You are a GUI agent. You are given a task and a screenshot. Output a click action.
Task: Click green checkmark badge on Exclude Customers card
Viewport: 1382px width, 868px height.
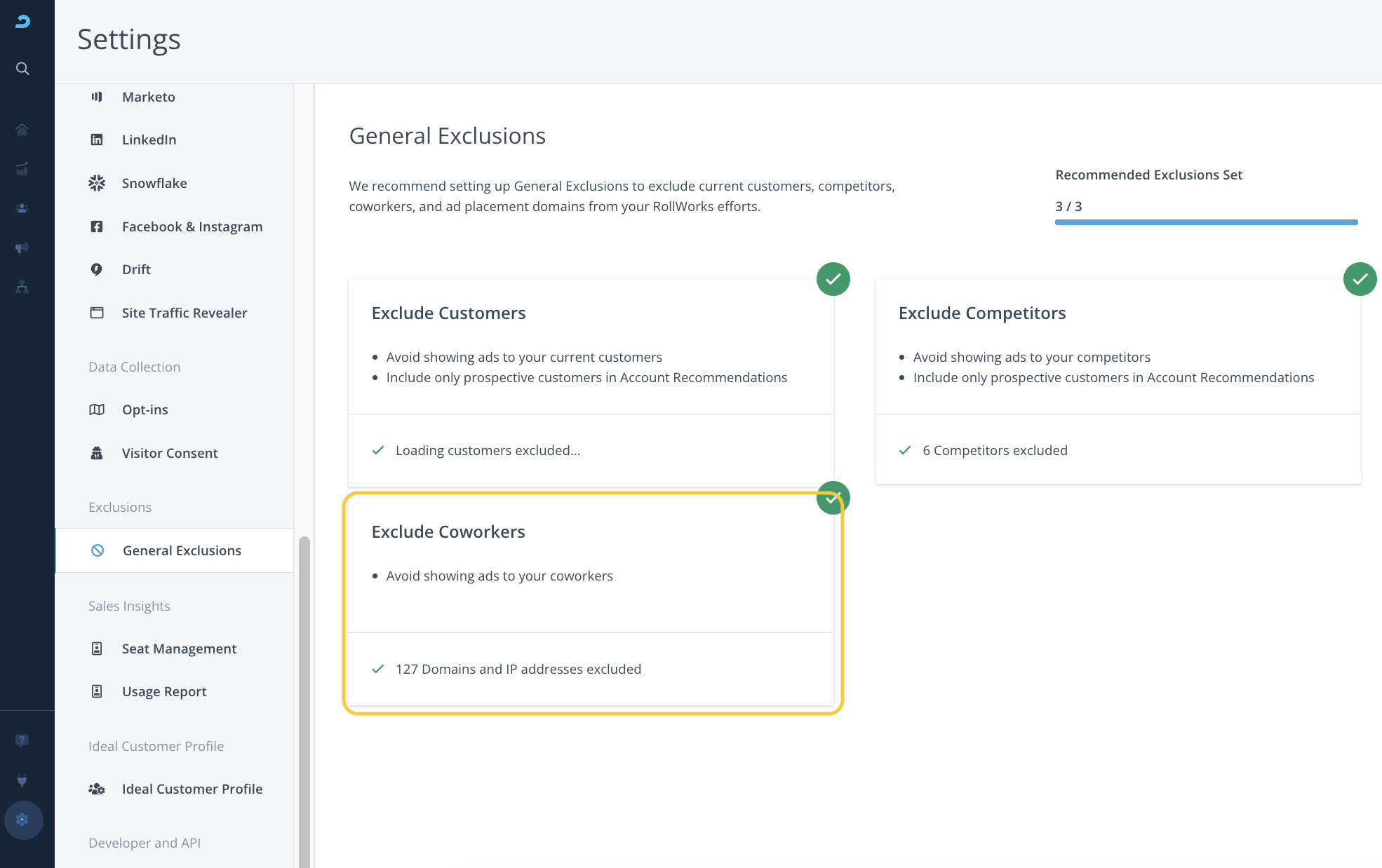click(833, 279)
